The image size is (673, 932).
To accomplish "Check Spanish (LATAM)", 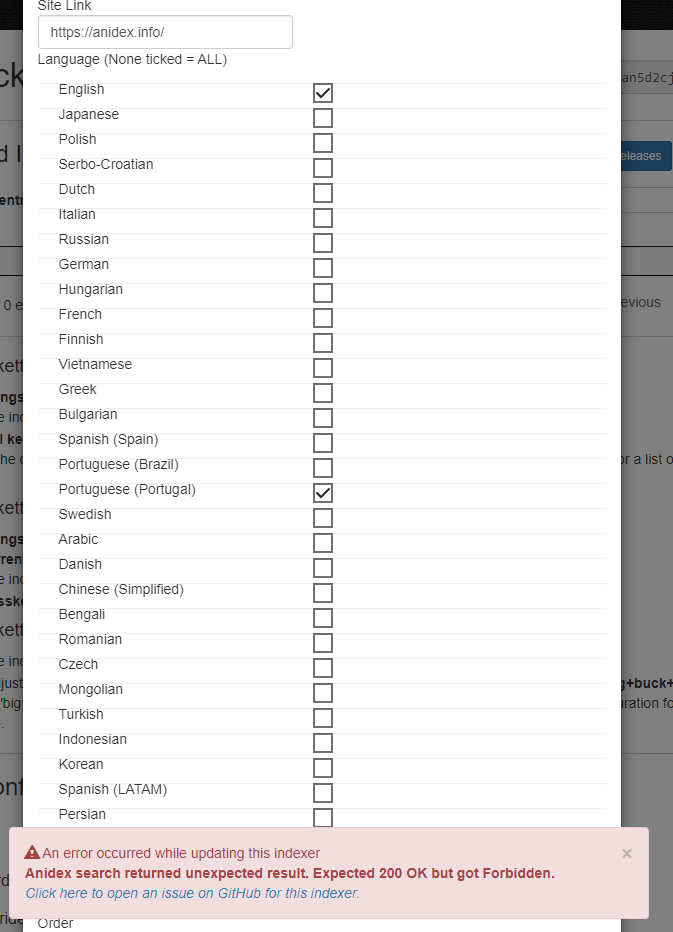I will click(322, 792).
